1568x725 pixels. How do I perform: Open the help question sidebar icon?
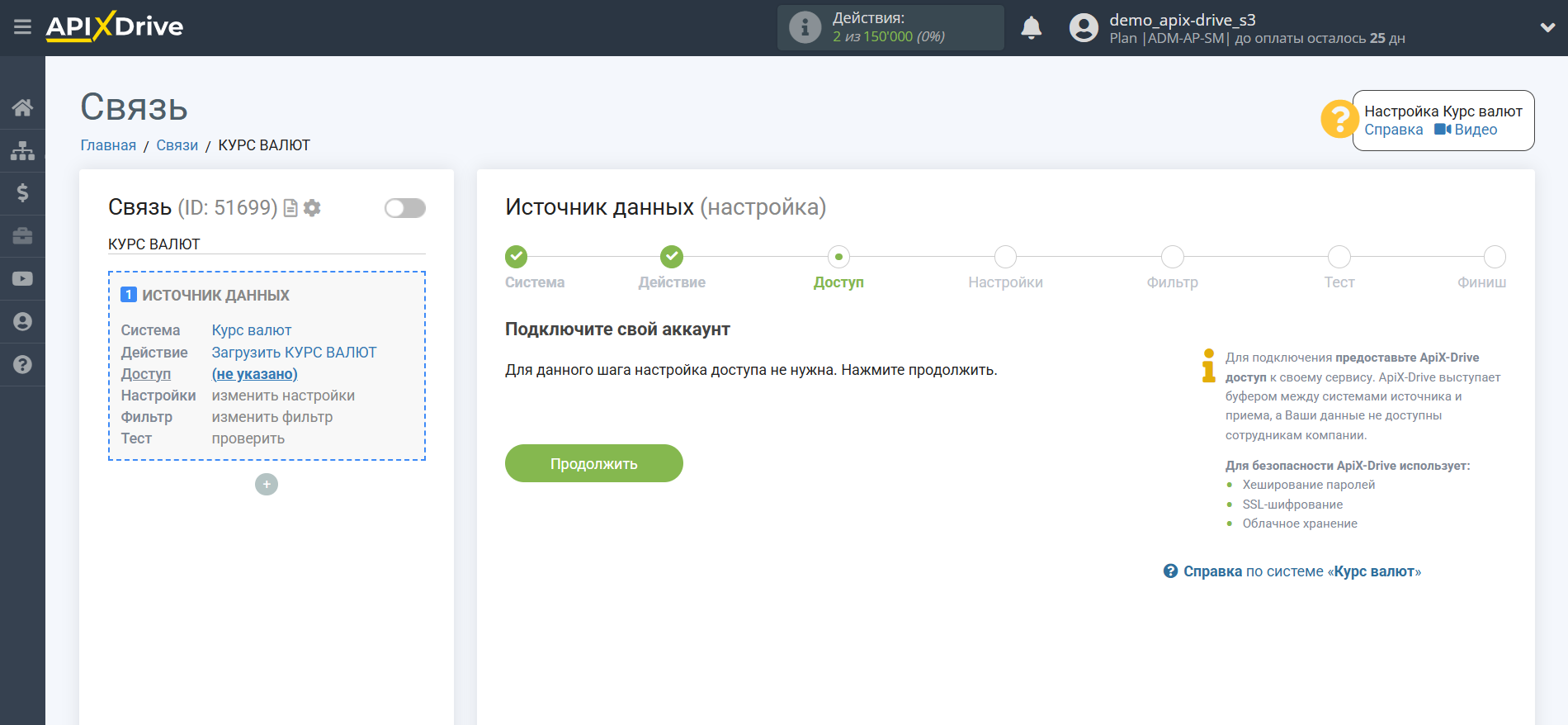[x=22, y=364]
